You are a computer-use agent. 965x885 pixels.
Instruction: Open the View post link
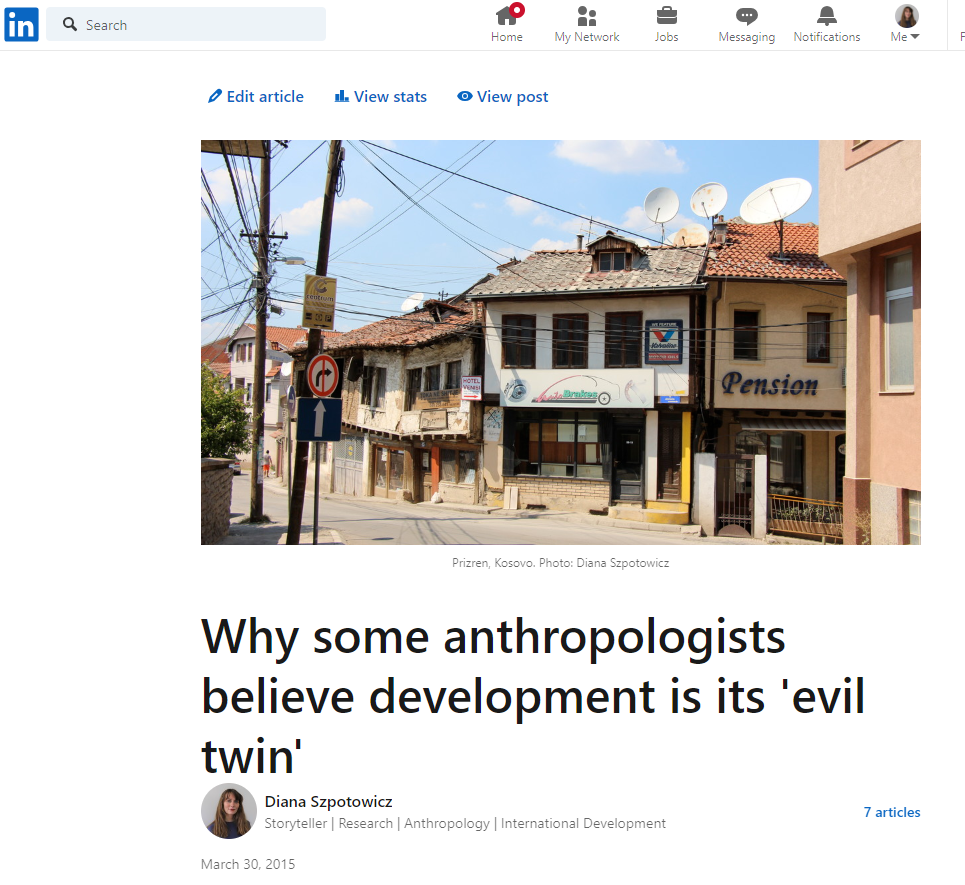pos(503,97)
